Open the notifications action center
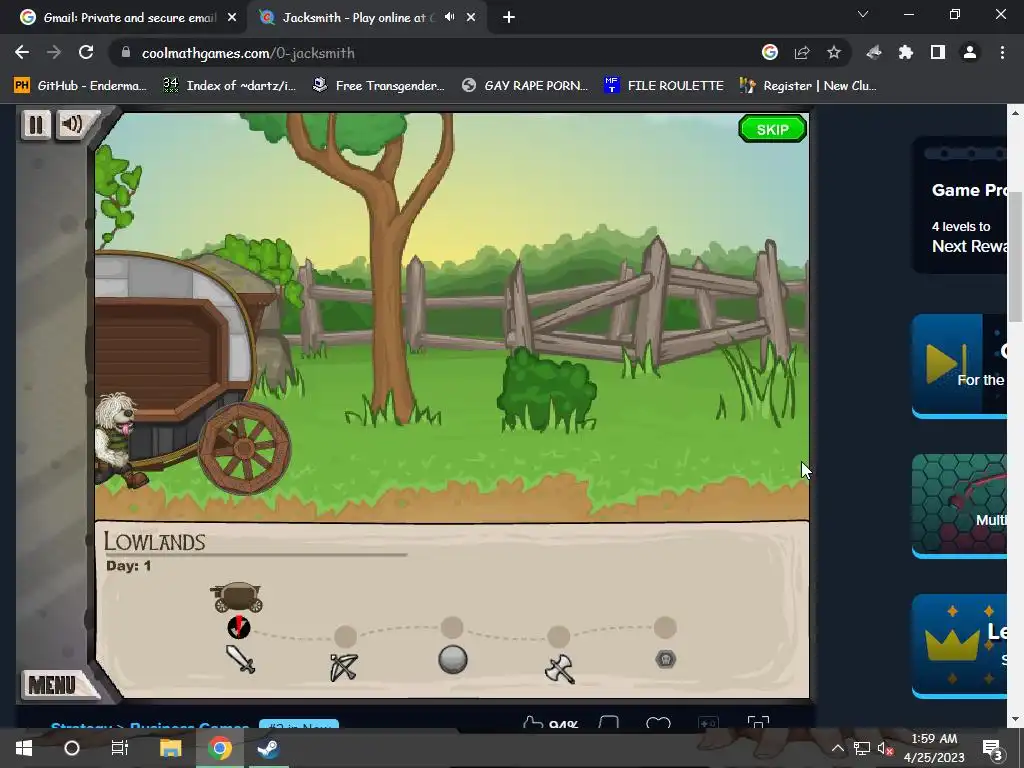1024x768 pixels. pyautogui.click(x=992, y=748)
